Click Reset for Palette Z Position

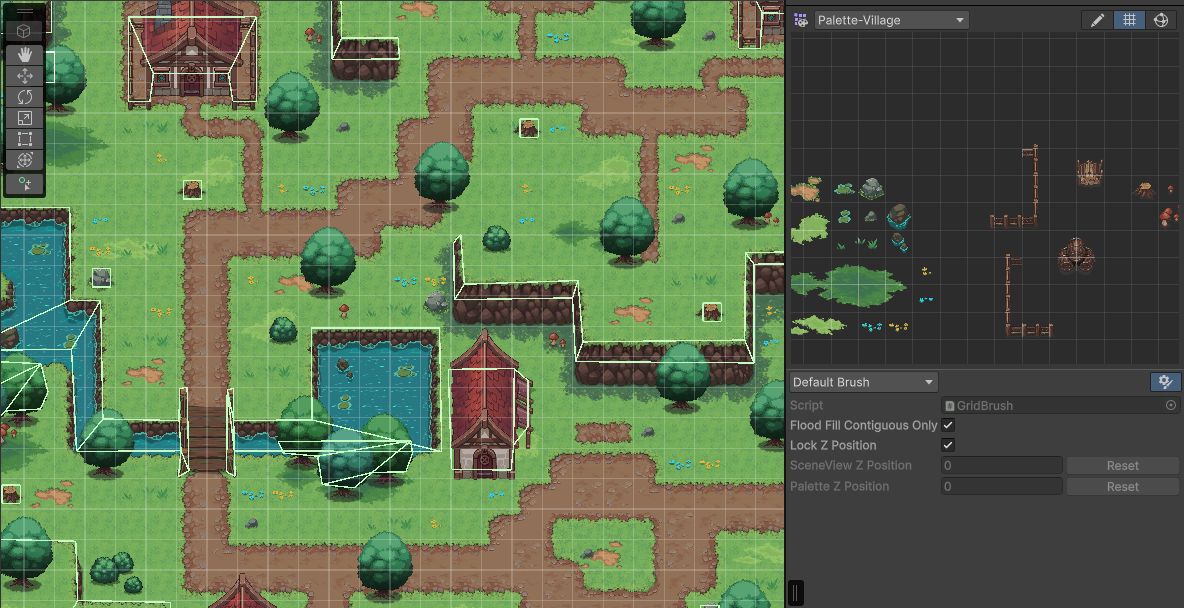(x=1122, y=486)
